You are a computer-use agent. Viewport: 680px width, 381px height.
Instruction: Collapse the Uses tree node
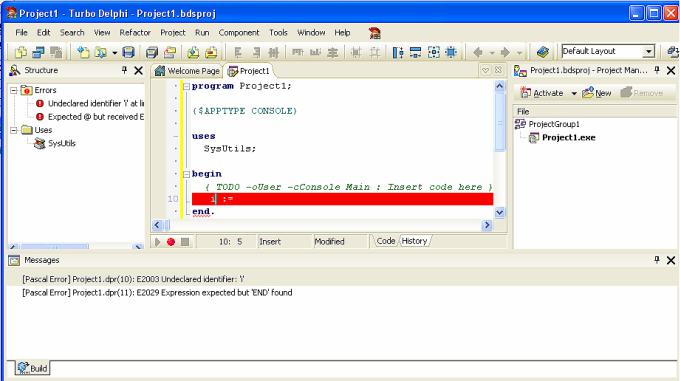pos(14,130)
